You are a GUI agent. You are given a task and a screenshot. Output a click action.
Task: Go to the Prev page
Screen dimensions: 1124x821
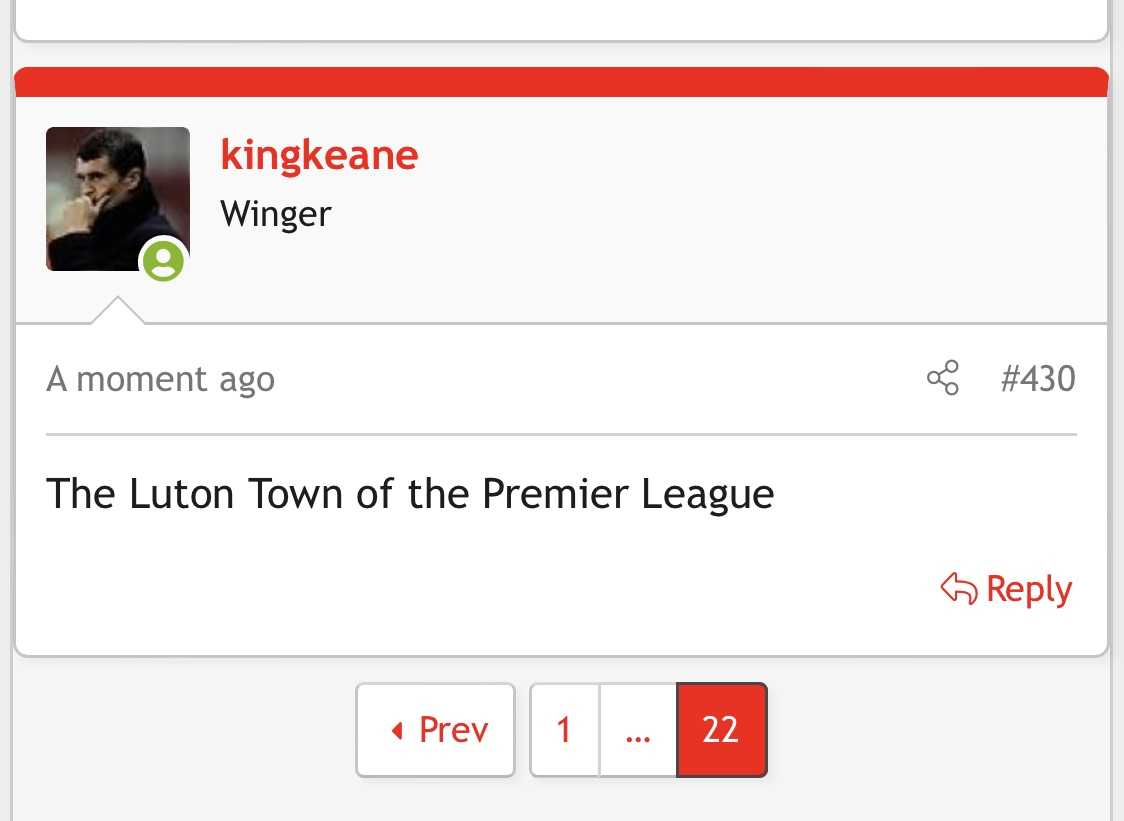[x=436, y=730]
